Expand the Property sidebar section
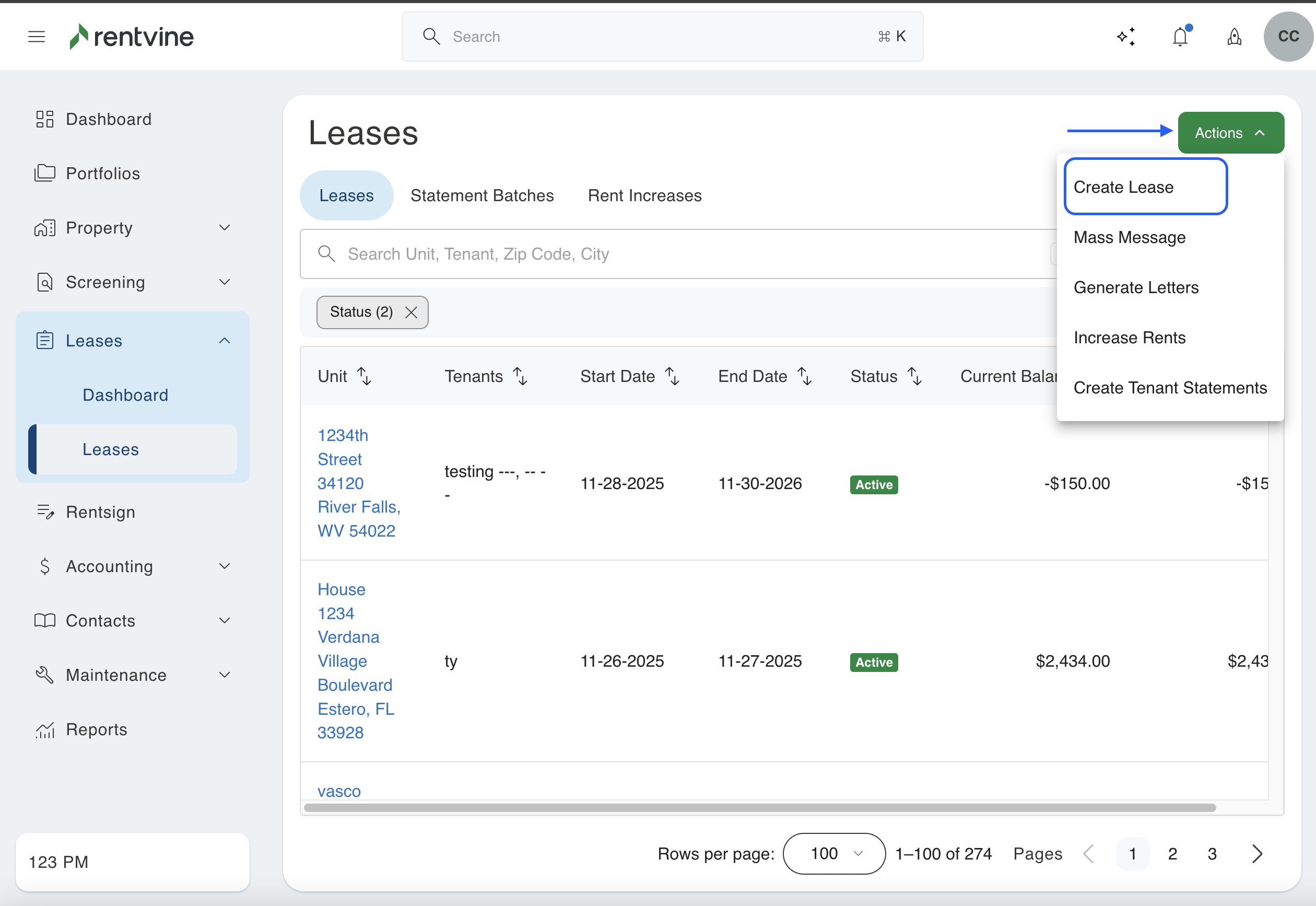Viewport: 1316px width, 906px height. (x=225, y=228)
